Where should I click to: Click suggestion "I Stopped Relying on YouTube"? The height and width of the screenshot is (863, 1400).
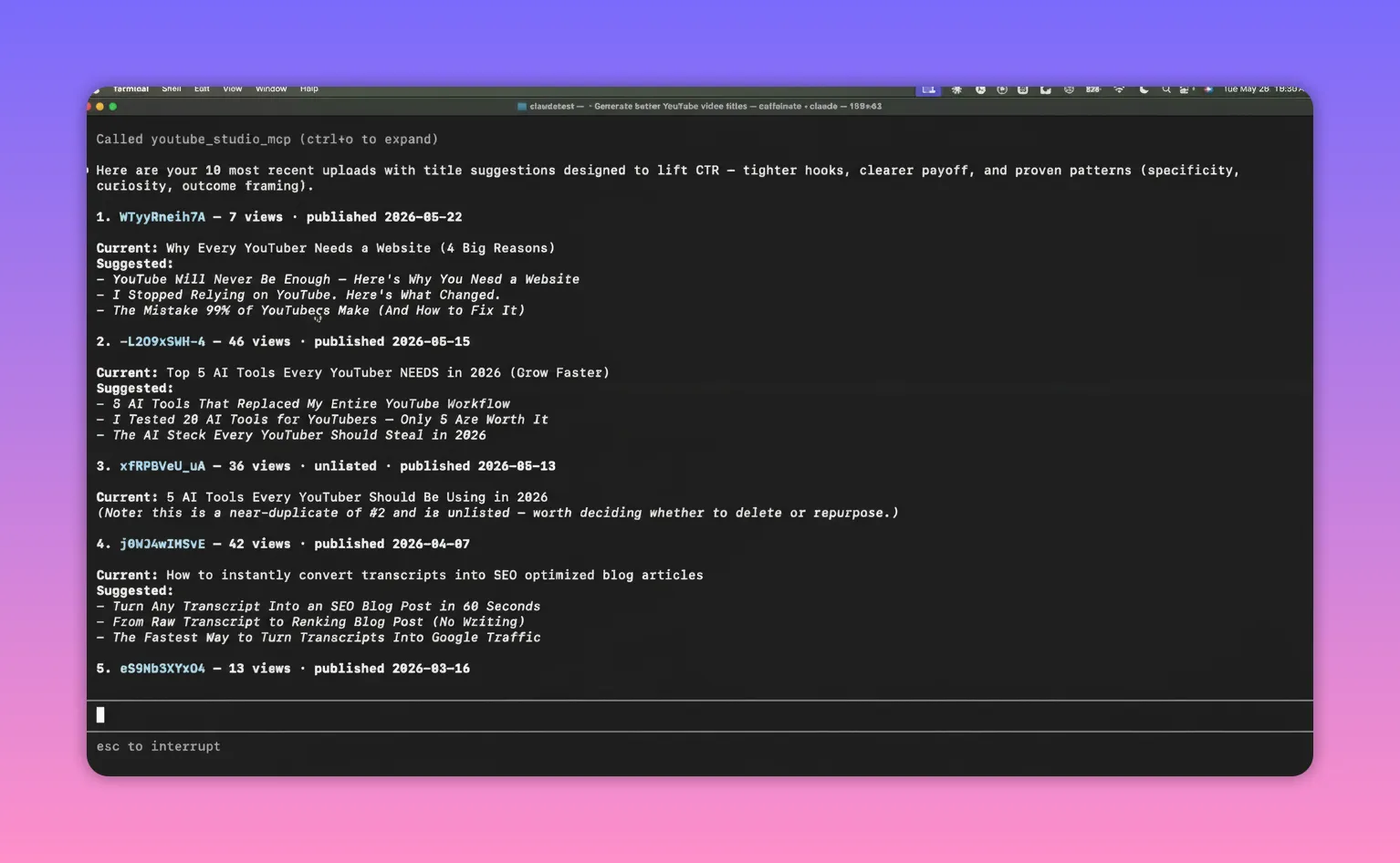[307, 295]
